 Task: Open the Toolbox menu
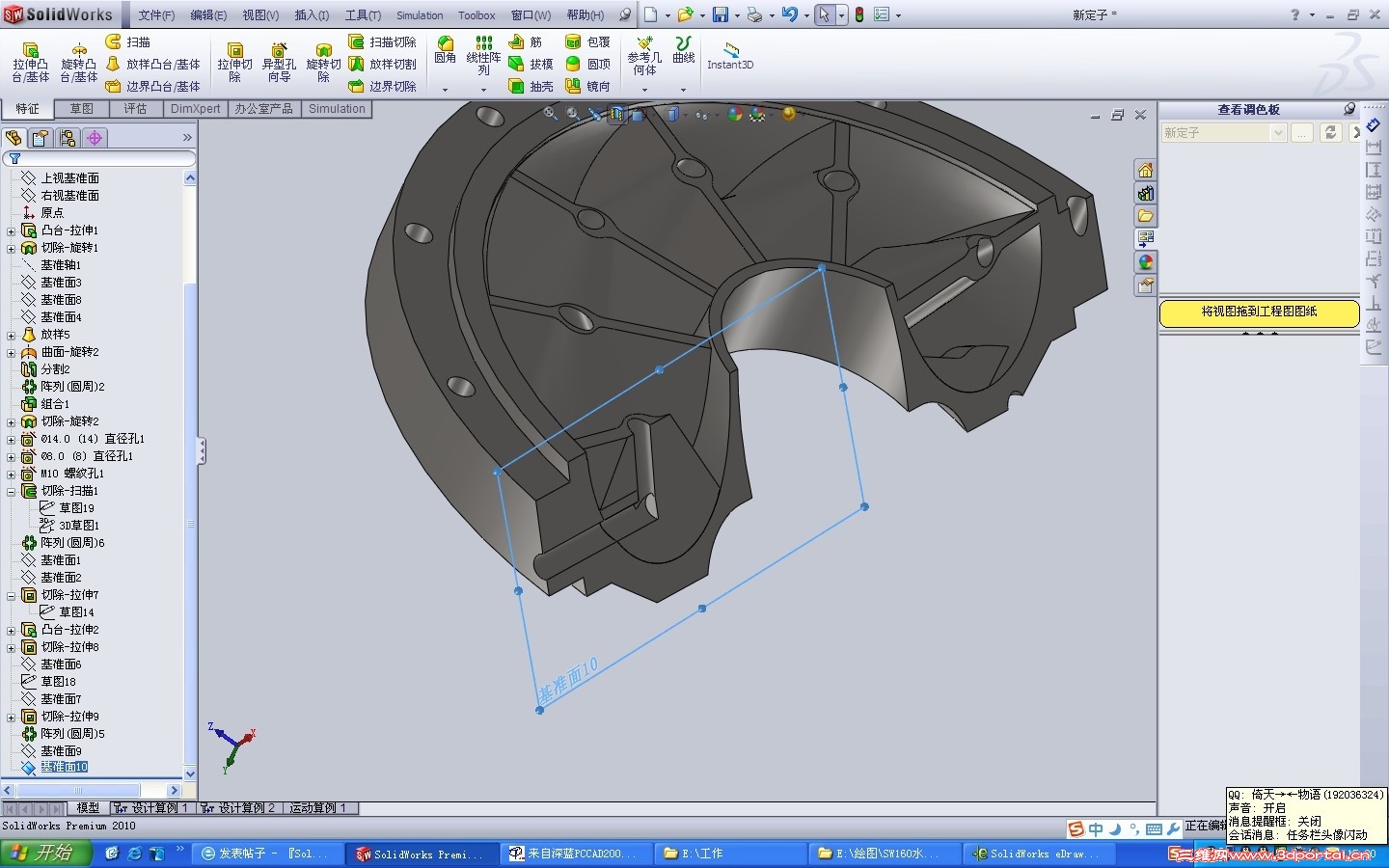(477, 15)
